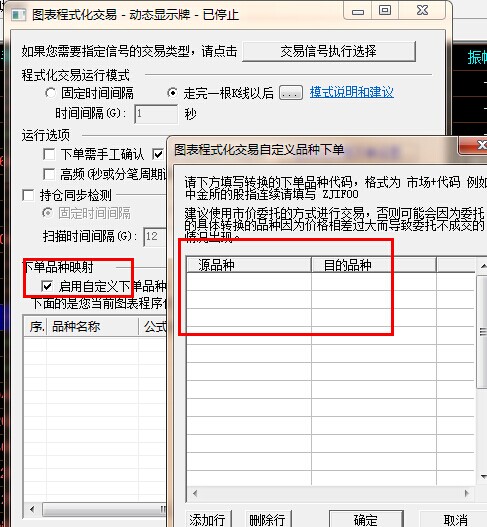Screen dimensions: 487x527
Task: Enable the 高频(秒或分笔周期) checkbox
Action: coord(49,174)
